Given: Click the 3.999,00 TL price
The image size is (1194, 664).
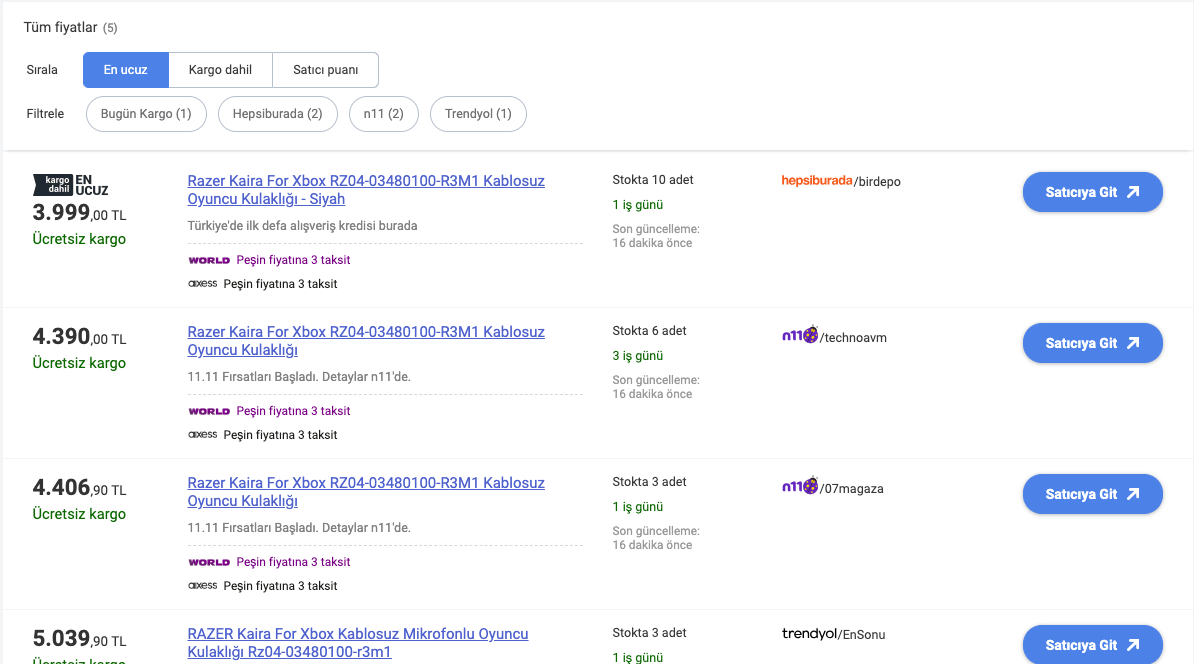Looking at the screenshot, I should pos(79,212).
